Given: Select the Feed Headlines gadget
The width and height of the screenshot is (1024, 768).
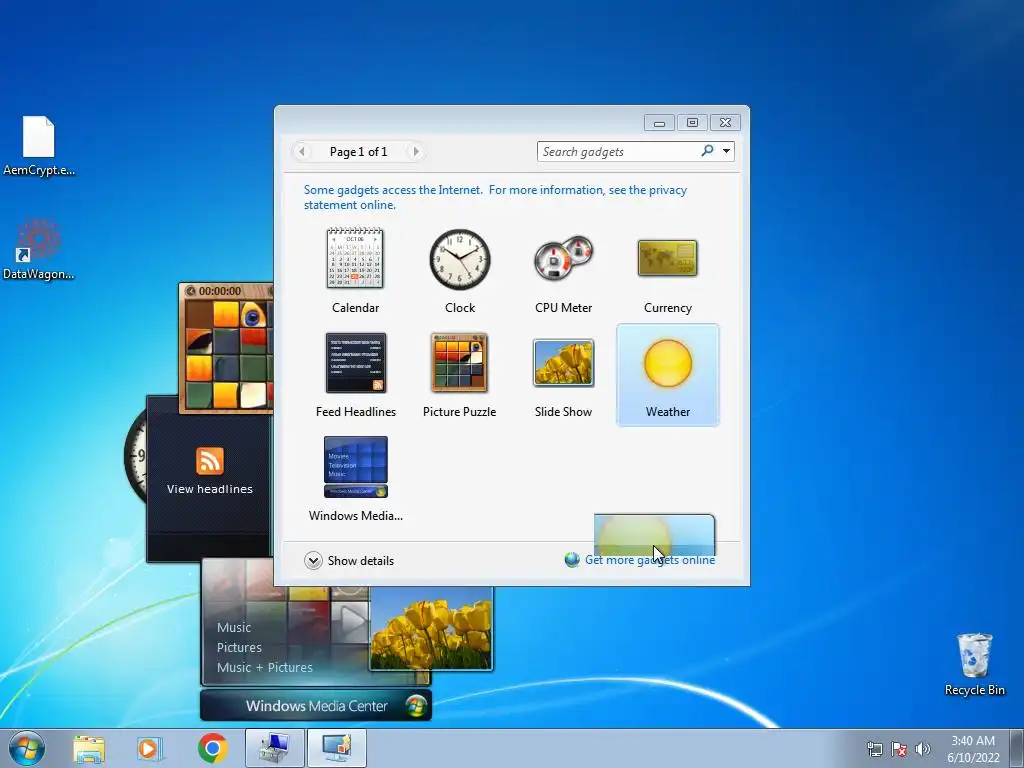Looking at the screenshot, I should [x=355, y=376].
